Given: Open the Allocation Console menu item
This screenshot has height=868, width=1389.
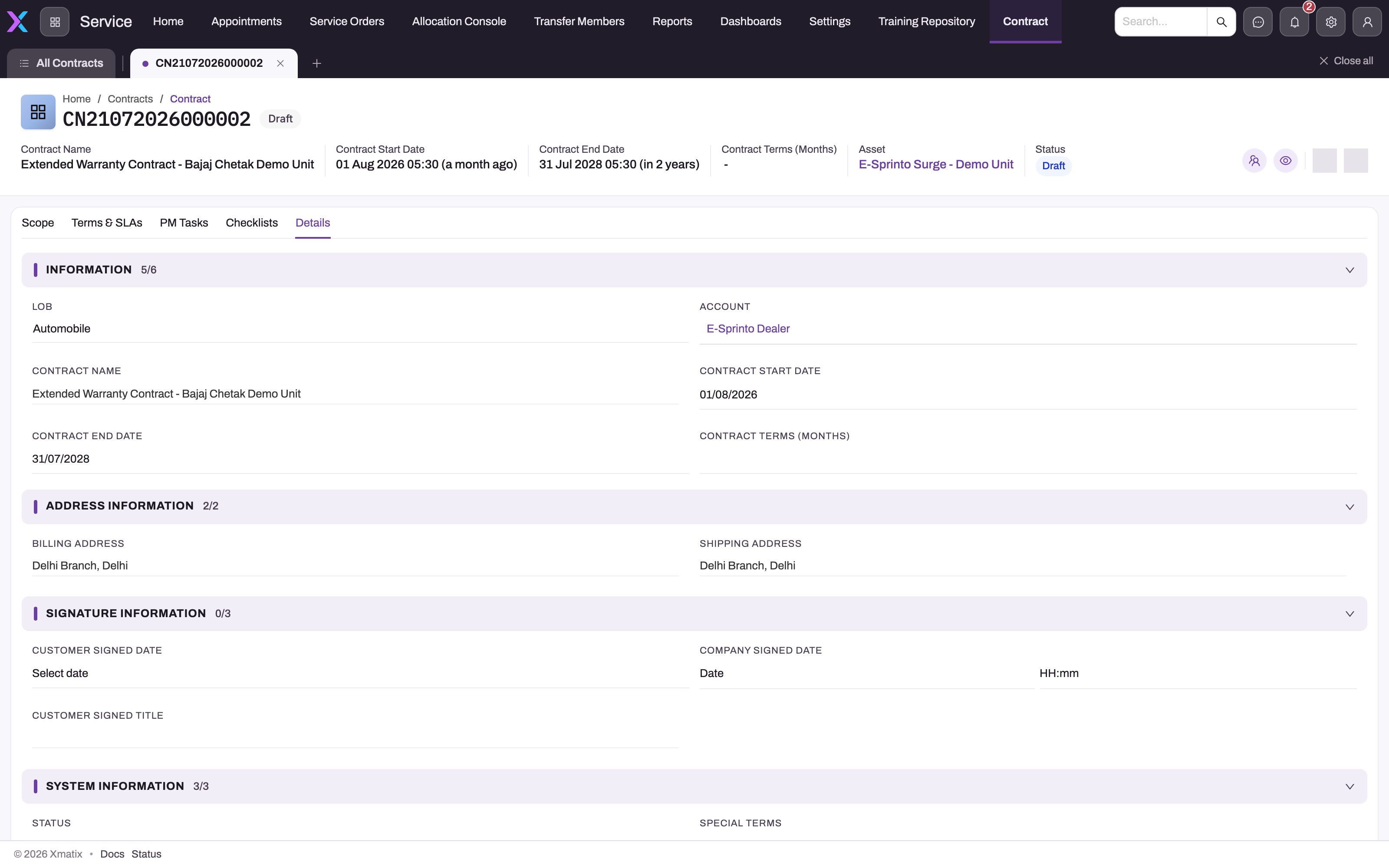Looking at the screenshot, I should [459, 21].
